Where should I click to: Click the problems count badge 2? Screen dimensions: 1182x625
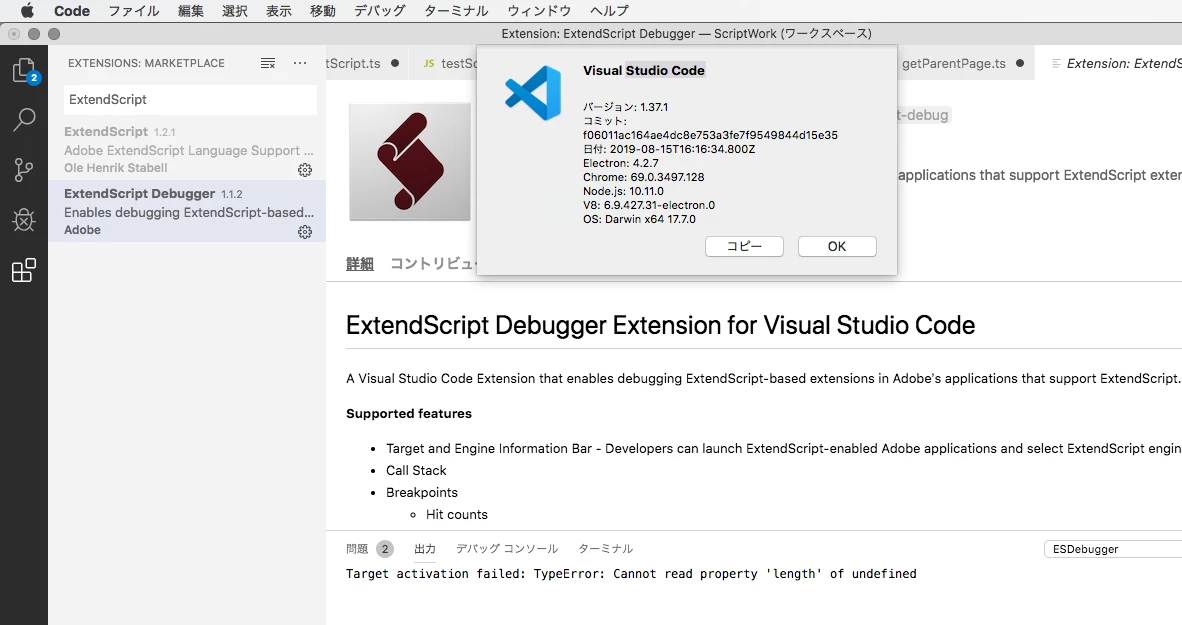tap(385, 549)
